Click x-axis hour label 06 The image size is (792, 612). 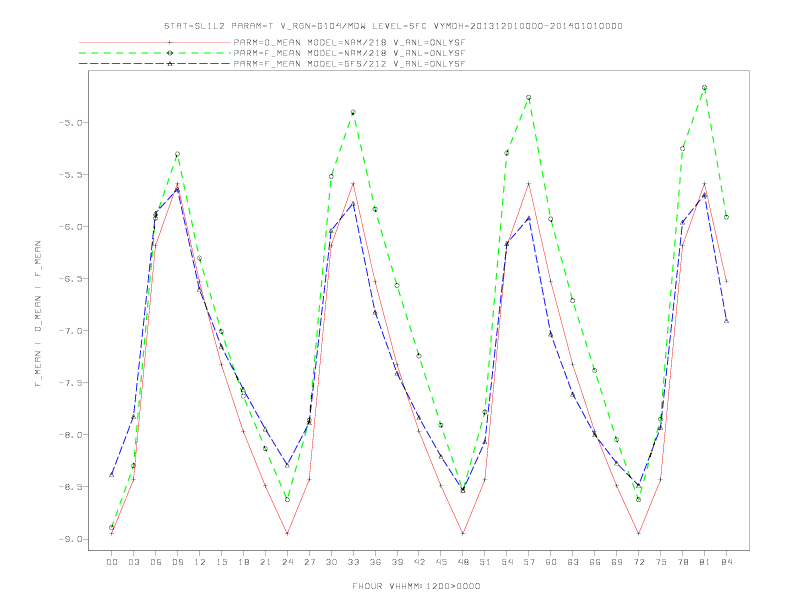[156, 562]
